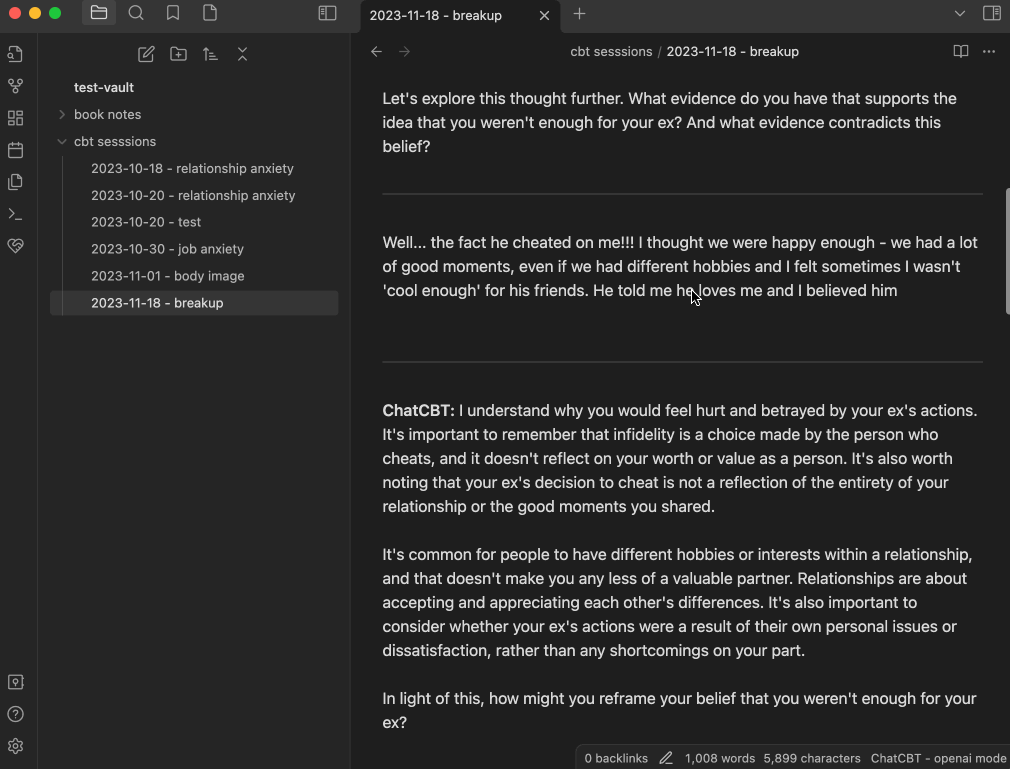Open the 2023-10-30 - job anxiety note

pyautogui.click(x=194, y=249)
